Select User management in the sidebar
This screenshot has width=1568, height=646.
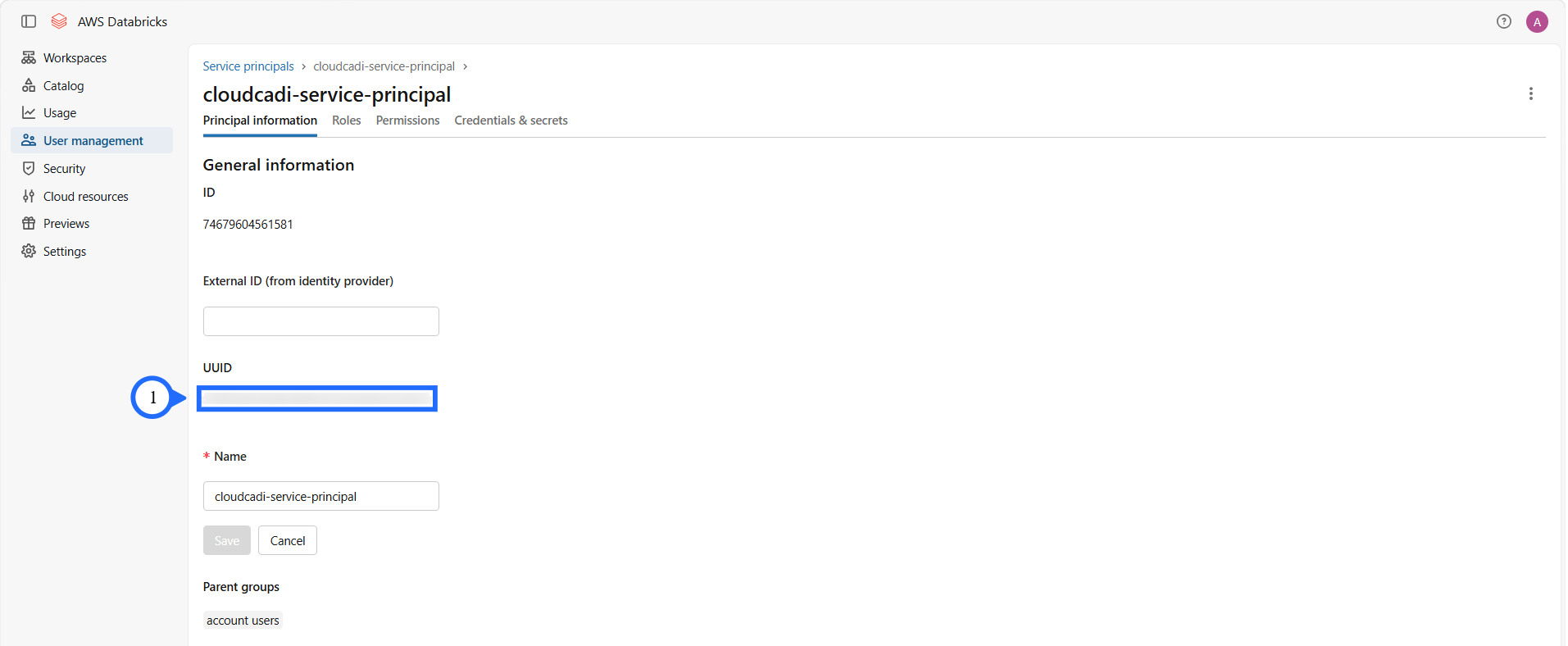[92, 140]
